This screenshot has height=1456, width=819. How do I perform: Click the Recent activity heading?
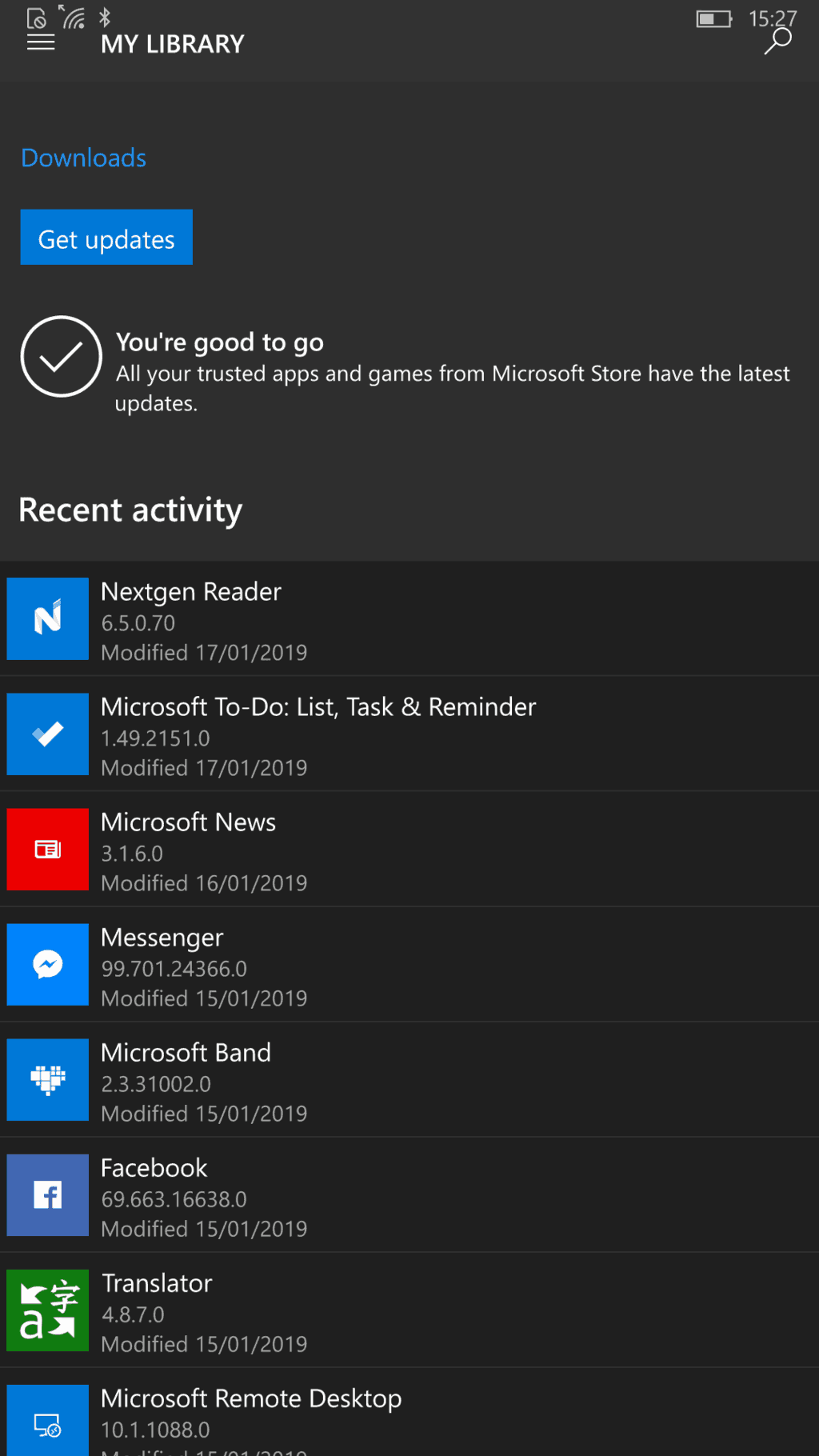[130, 510]
